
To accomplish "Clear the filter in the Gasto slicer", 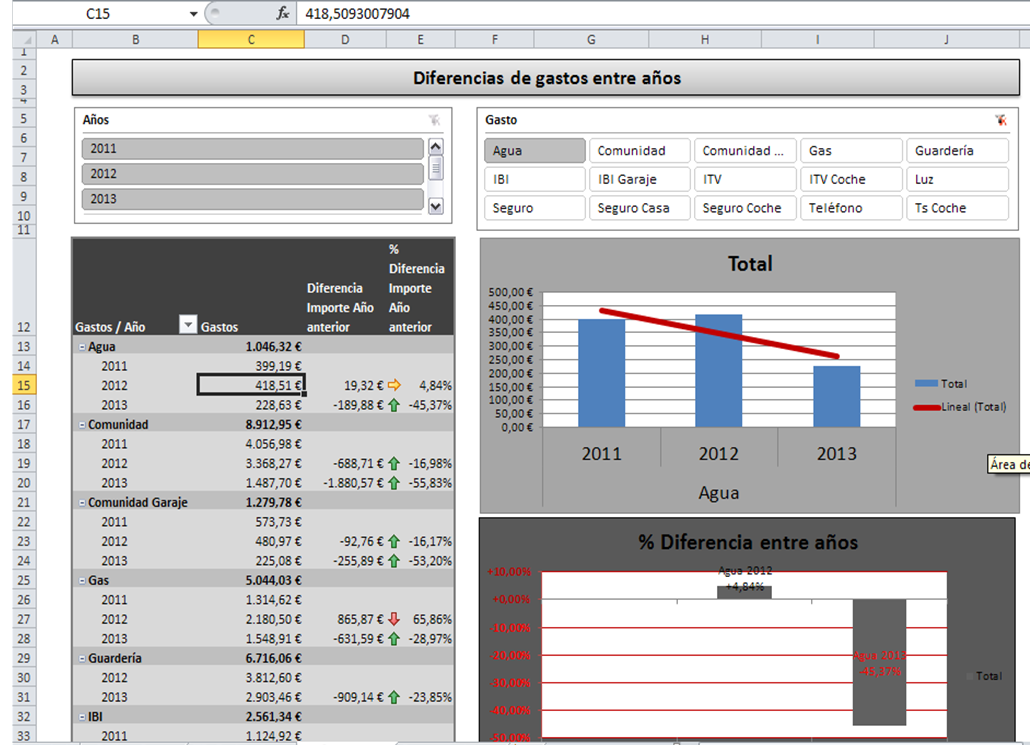I will pos(1000,120).
